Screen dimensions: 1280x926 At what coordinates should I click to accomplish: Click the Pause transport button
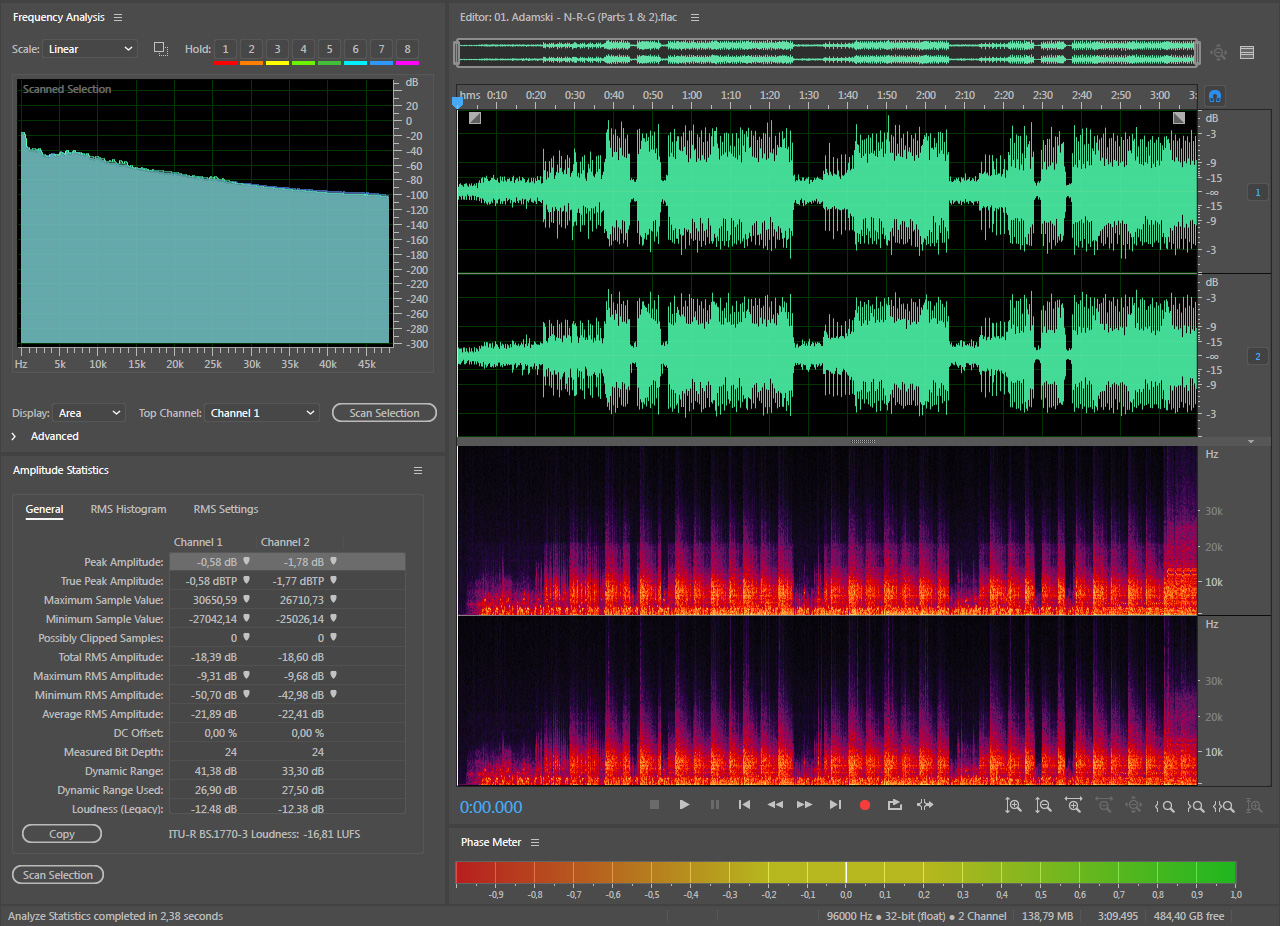pos(714,805)
